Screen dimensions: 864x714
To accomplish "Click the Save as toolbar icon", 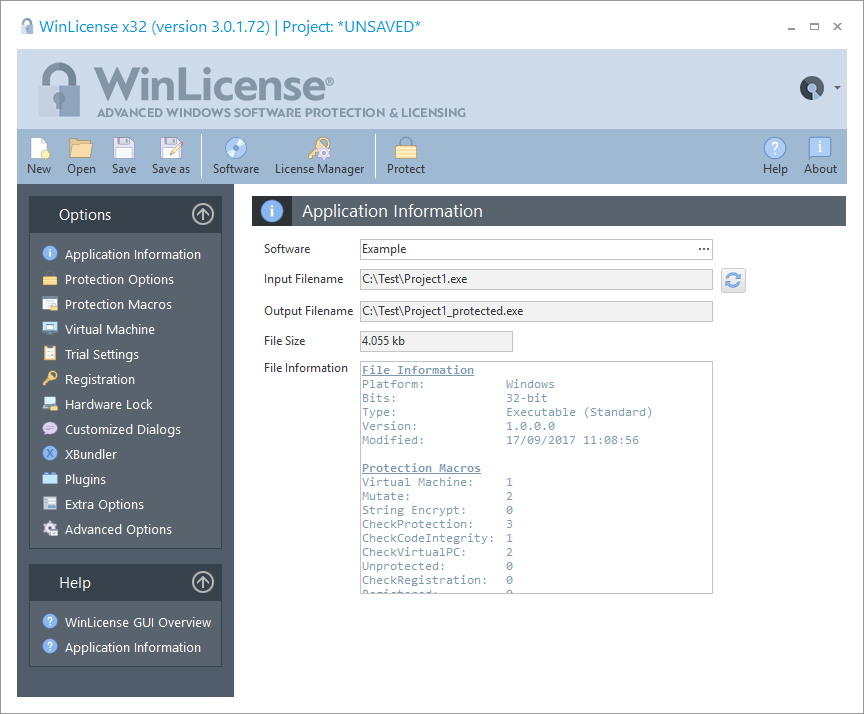I will 170,155.
